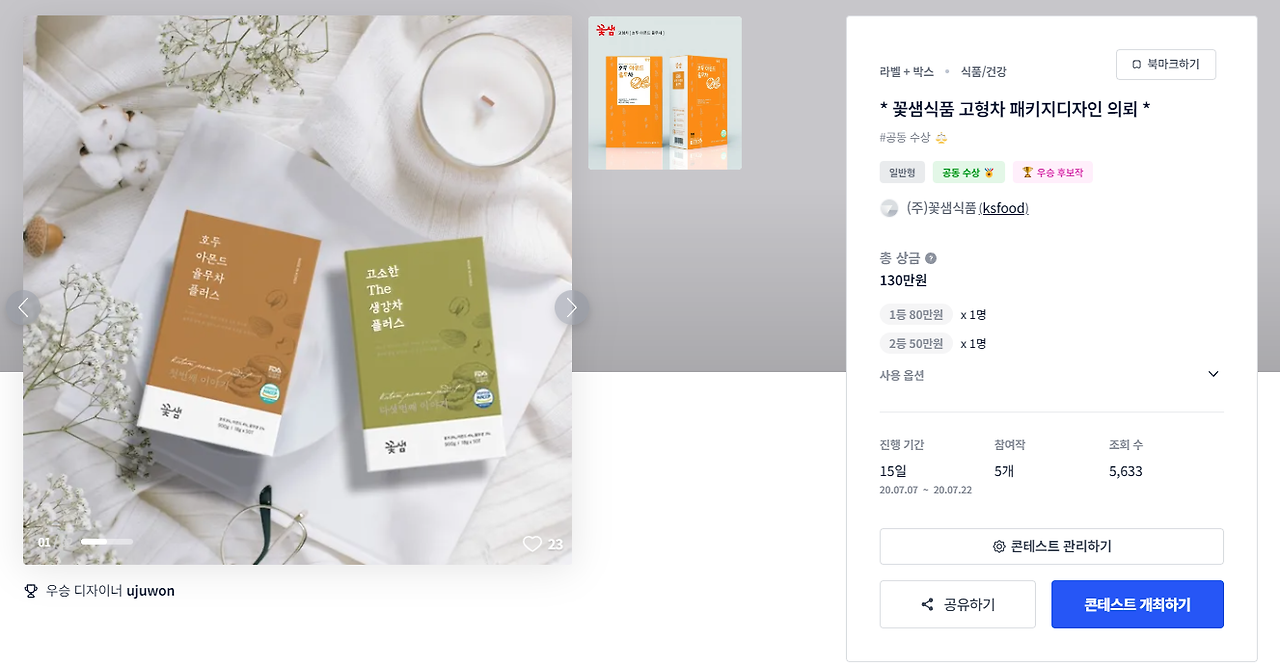The width and height of the screenshot is (1280, 666).
Task: Click the 공동 수상 green badge
Action: [969, 172]
